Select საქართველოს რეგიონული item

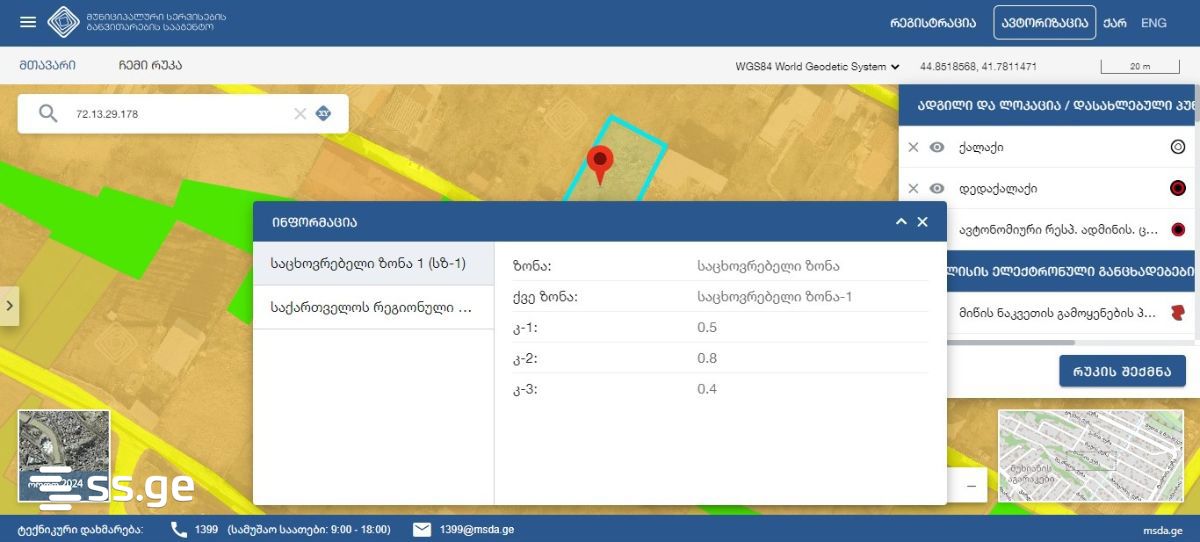(x=374, y=307)
